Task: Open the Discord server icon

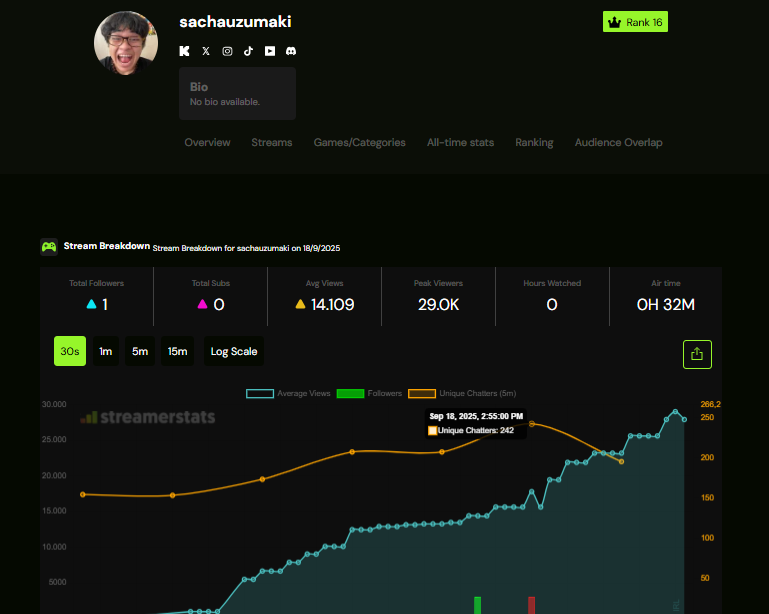Action: (x=291, y=51)
